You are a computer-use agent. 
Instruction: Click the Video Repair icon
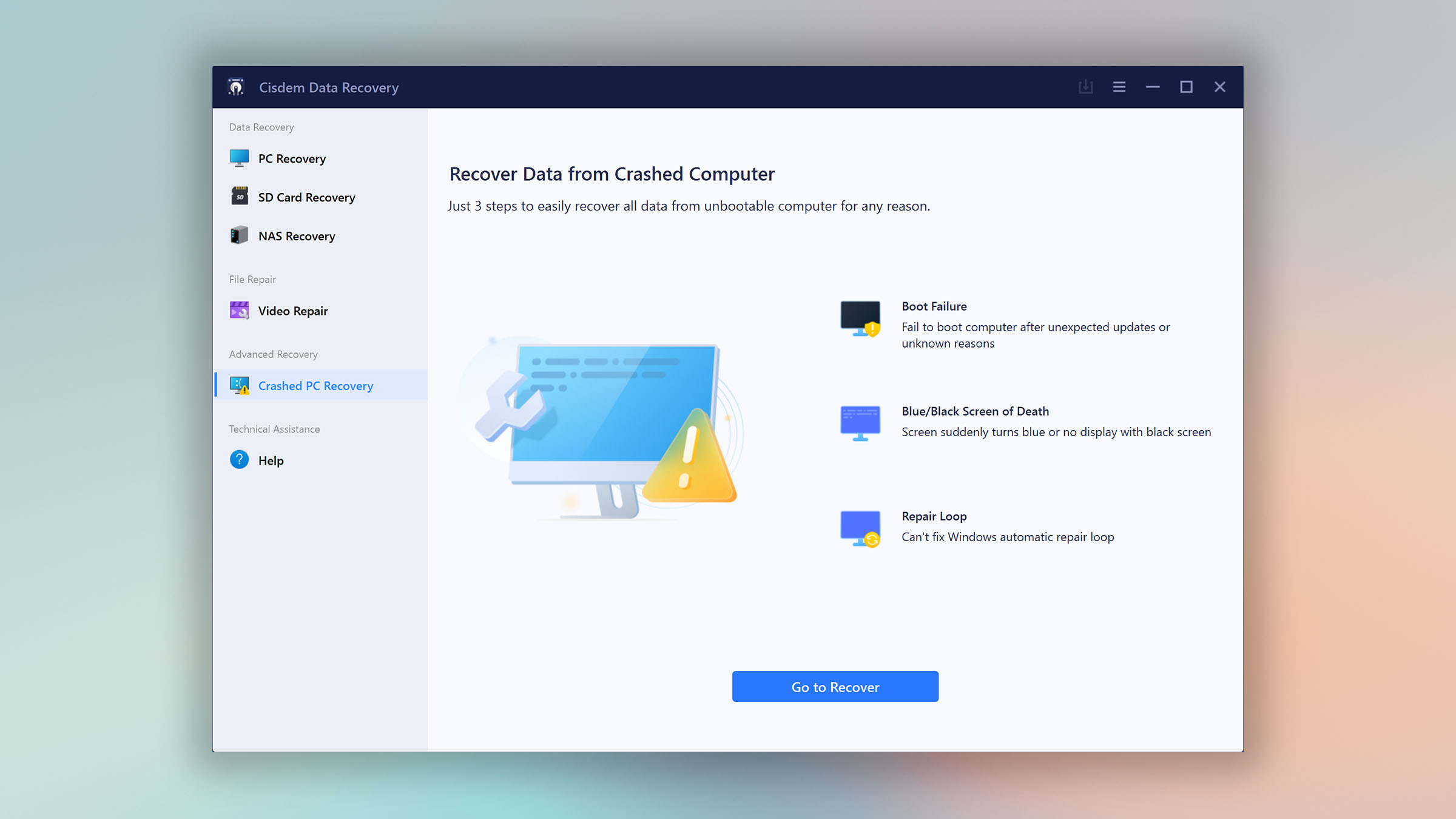(239, 310)
